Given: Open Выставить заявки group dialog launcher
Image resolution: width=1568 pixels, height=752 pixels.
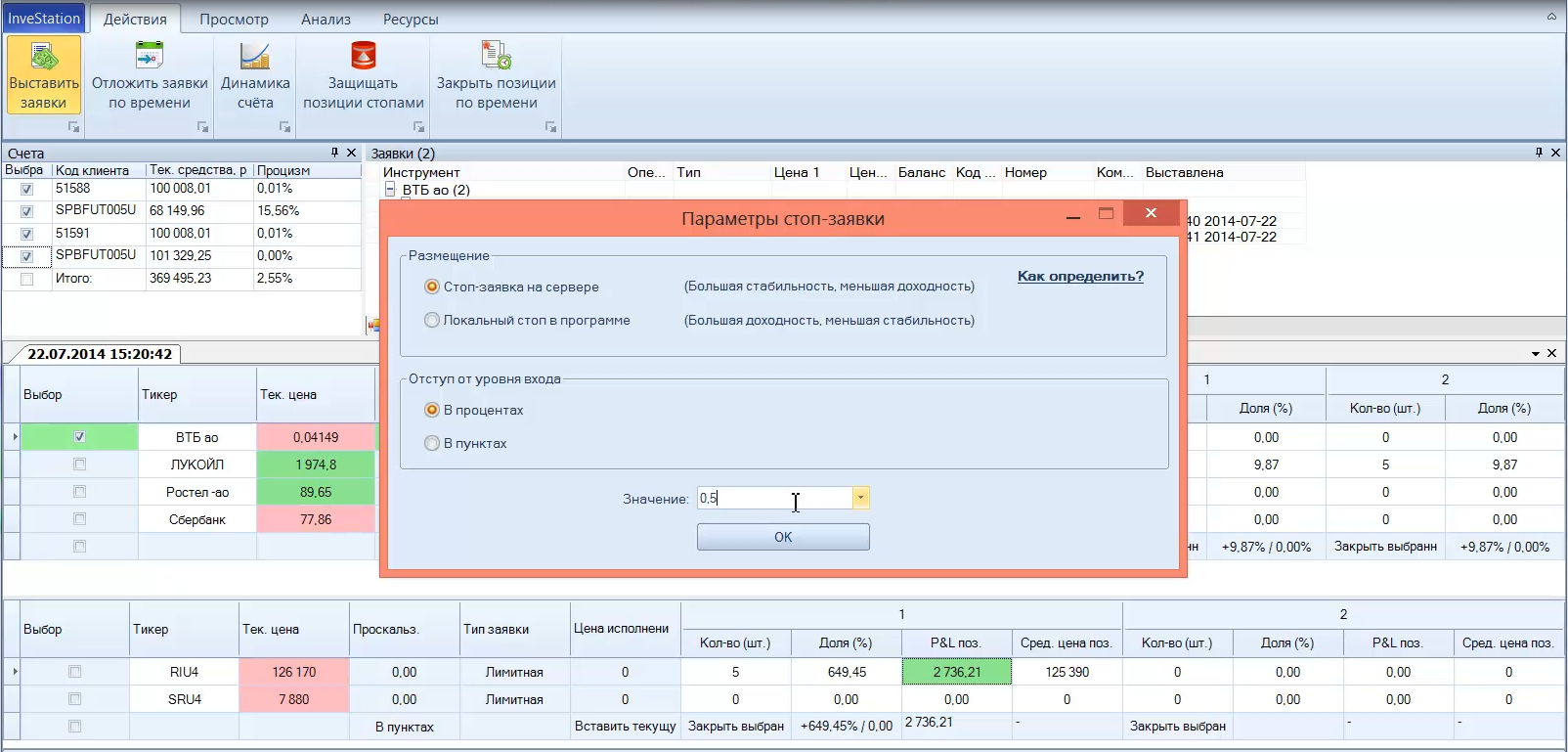Looking at the screenshot, I should pyautogui.click(x=73, y=127).
